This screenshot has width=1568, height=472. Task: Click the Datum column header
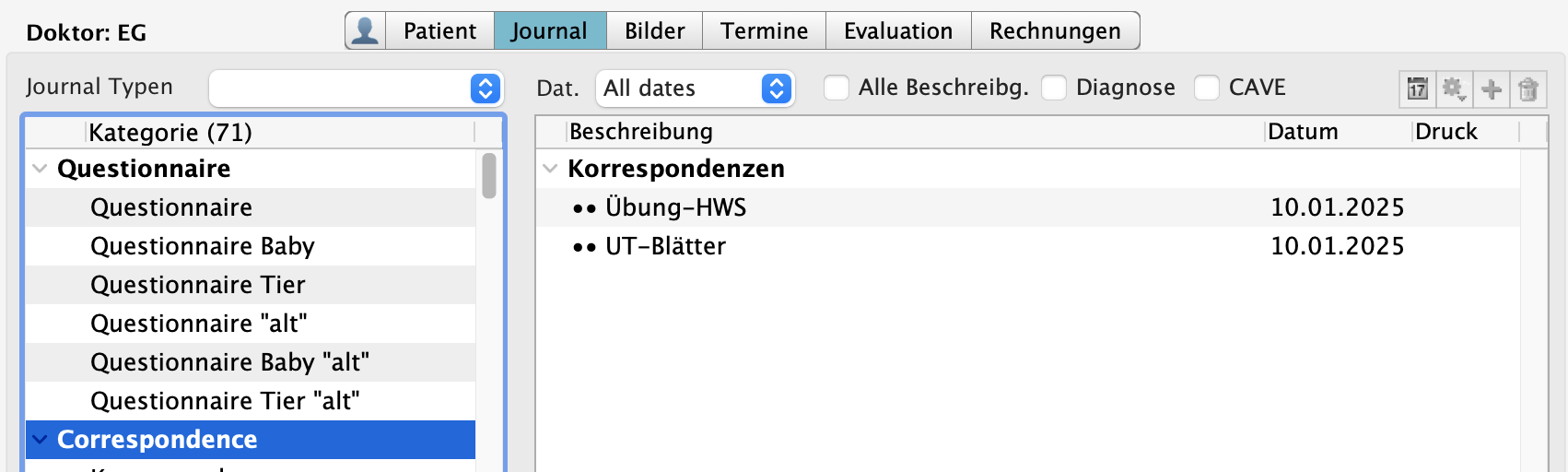(1303, 132)
